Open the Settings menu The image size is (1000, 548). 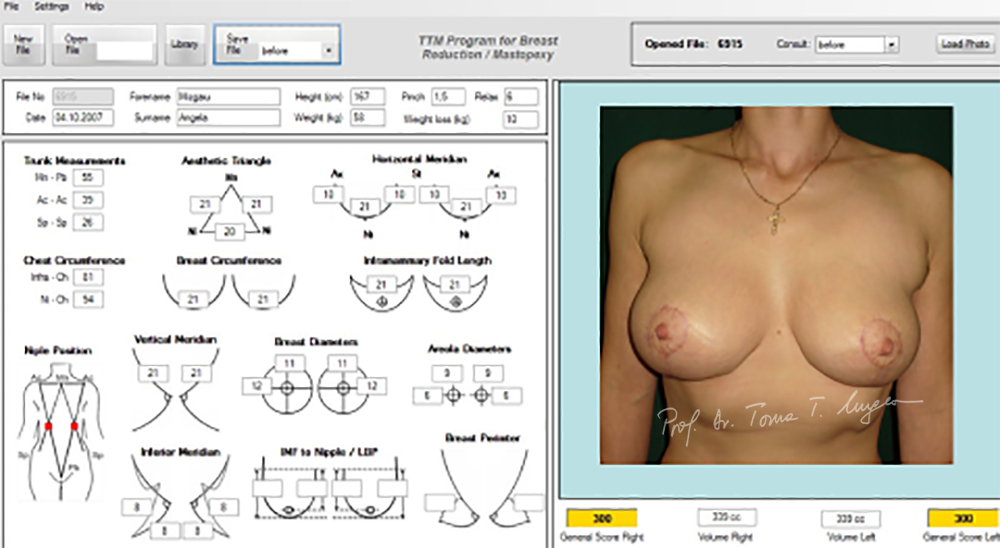[x=52, y=6]
